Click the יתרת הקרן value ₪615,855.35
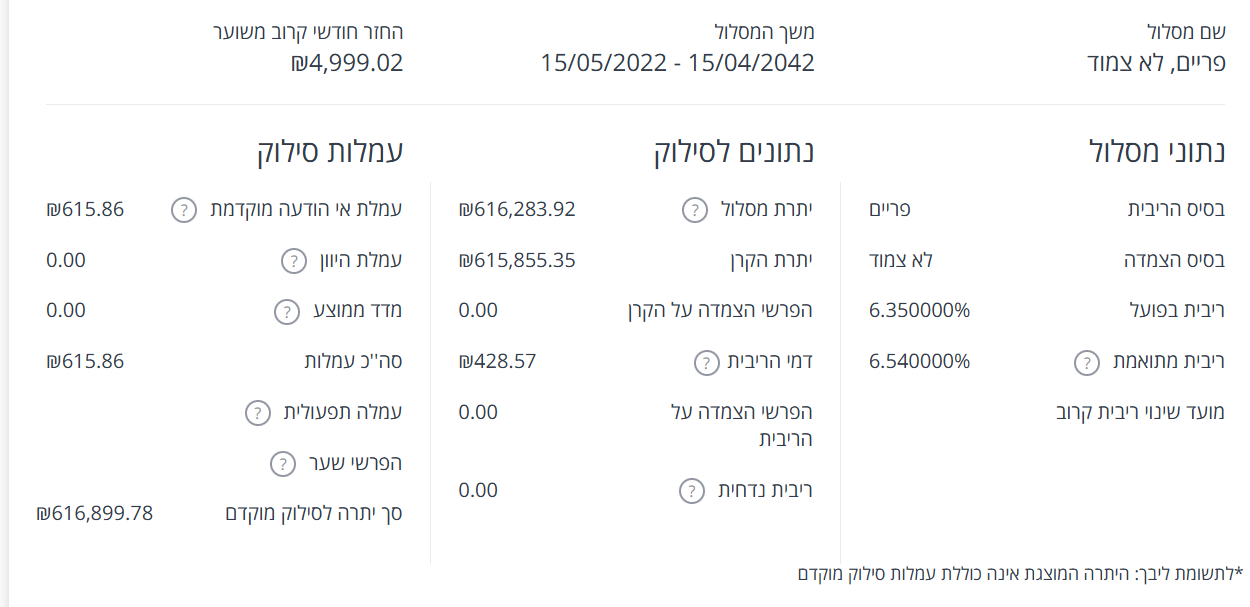This screenshot has width=1250, height=607. (x=517, y=260)
